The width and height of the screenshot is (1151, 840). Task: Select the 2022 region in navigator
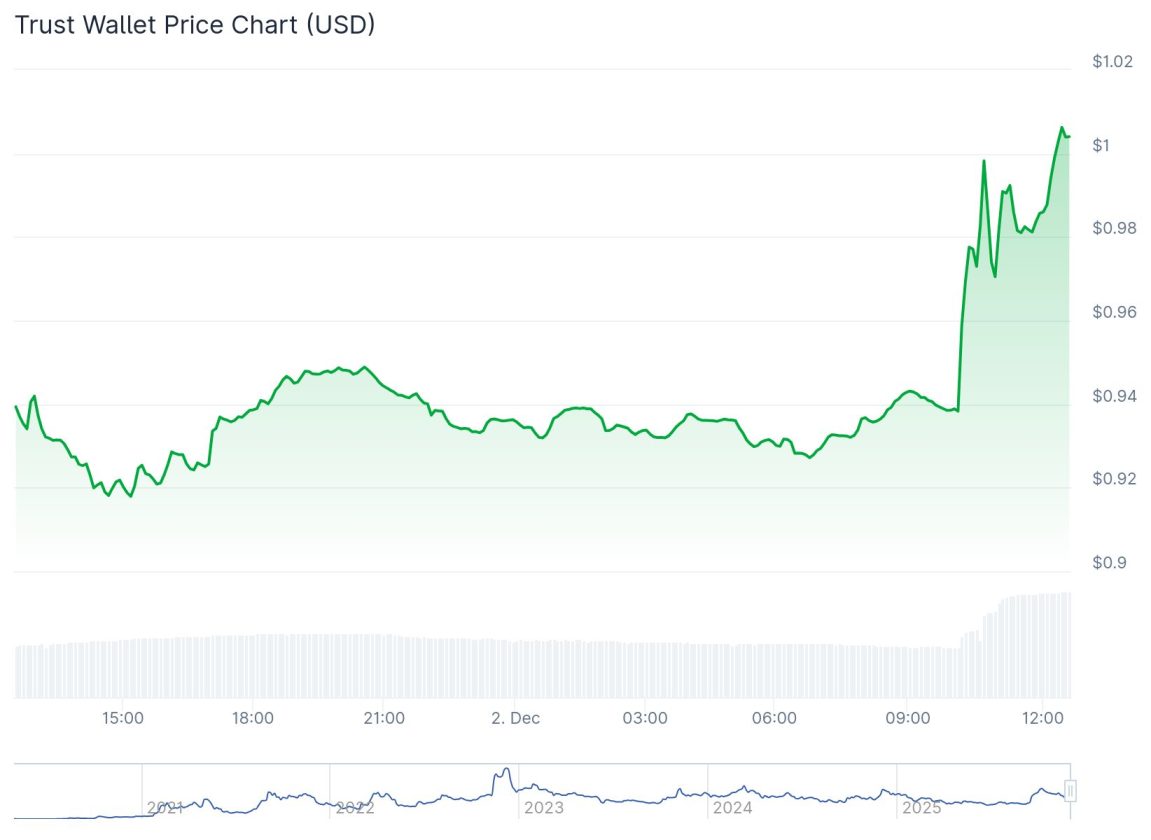click(x=355, y=807)
